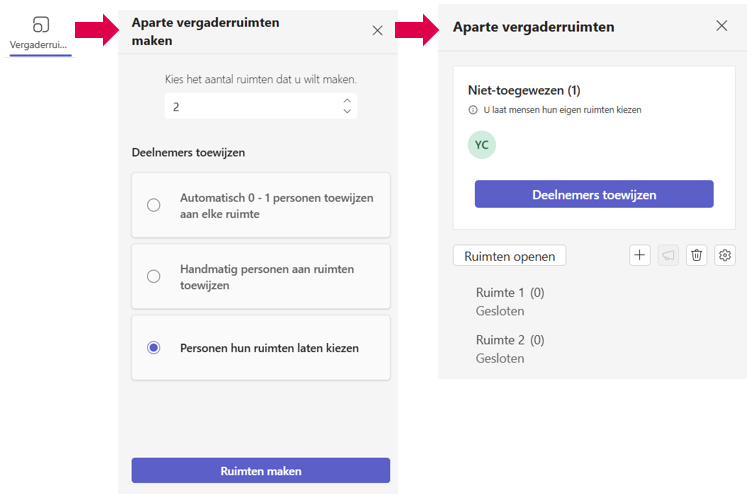The image size is (752, 498).
Task: Select Automatisch personen toewijzen radio option
Action: click(154, 205)
